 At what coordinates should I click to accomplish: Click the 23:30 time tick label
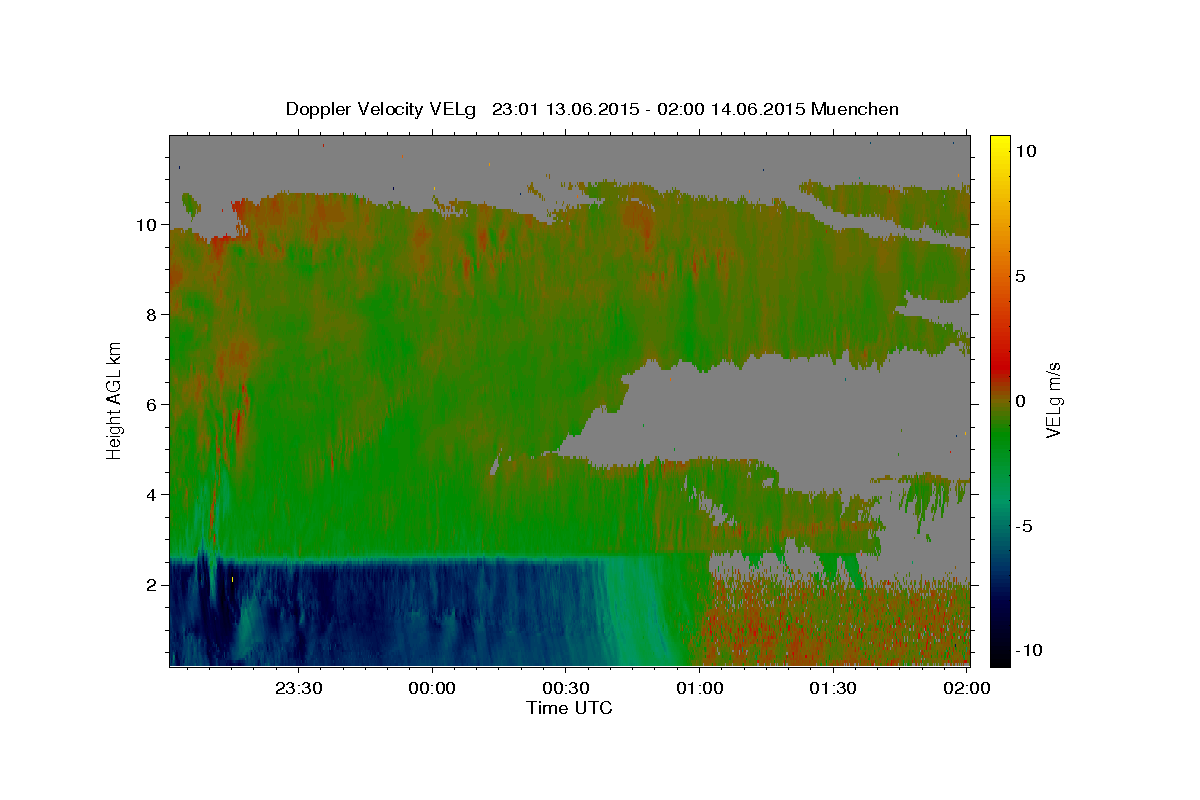(299, 689)
